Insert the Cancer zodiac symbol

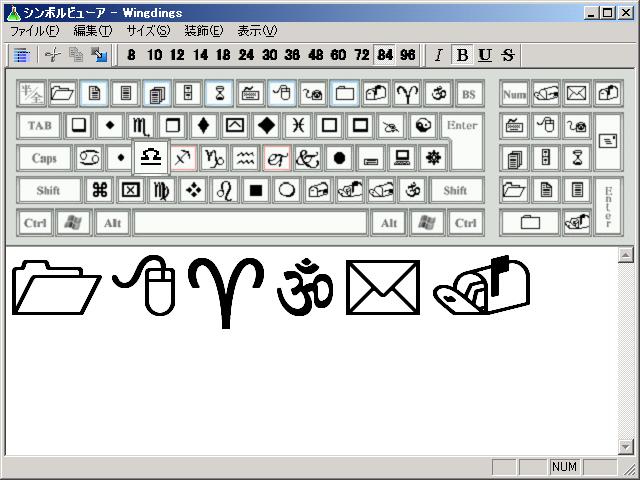89,158
